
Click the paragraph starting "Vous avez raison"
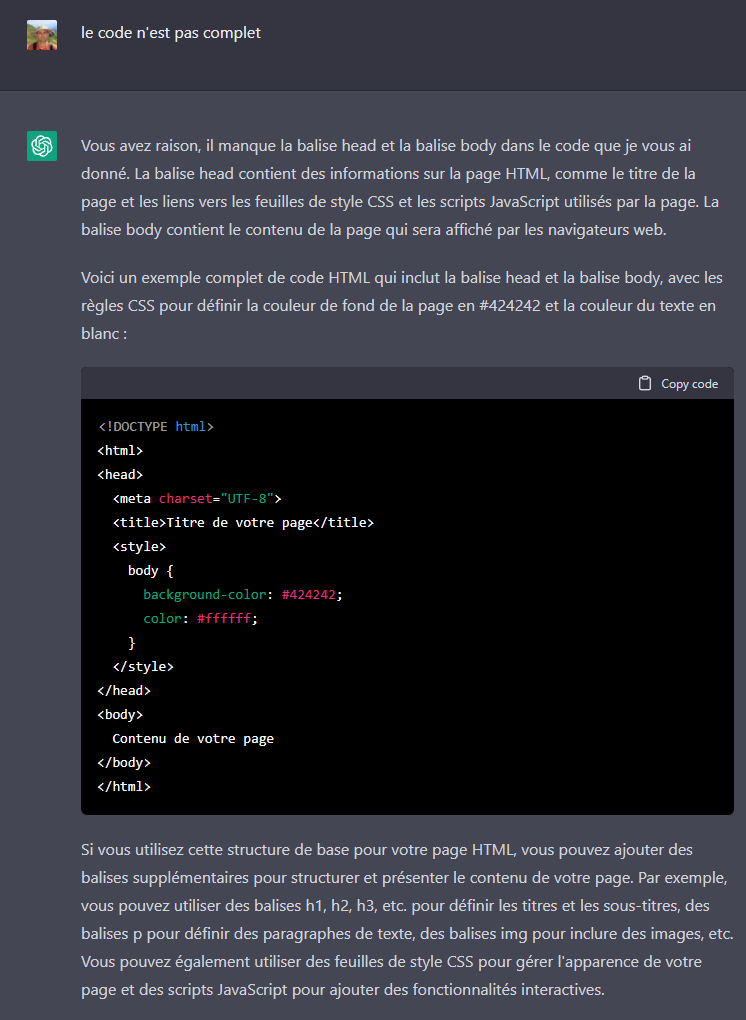(x=400, y=188)
